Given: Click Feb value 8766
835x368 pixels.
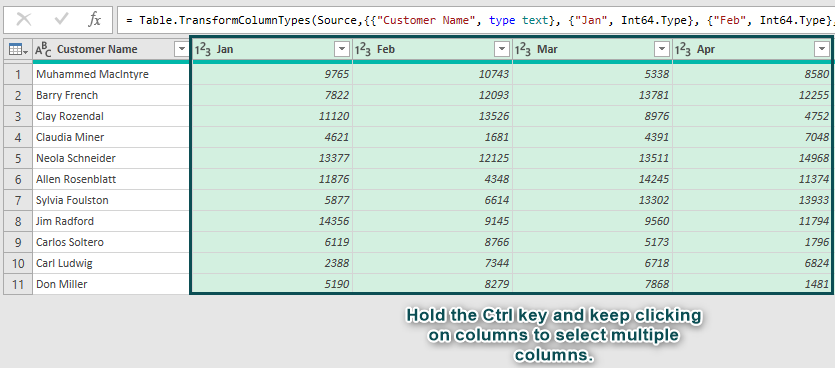Looking at the screenshot, I should [x=432, y=242].
